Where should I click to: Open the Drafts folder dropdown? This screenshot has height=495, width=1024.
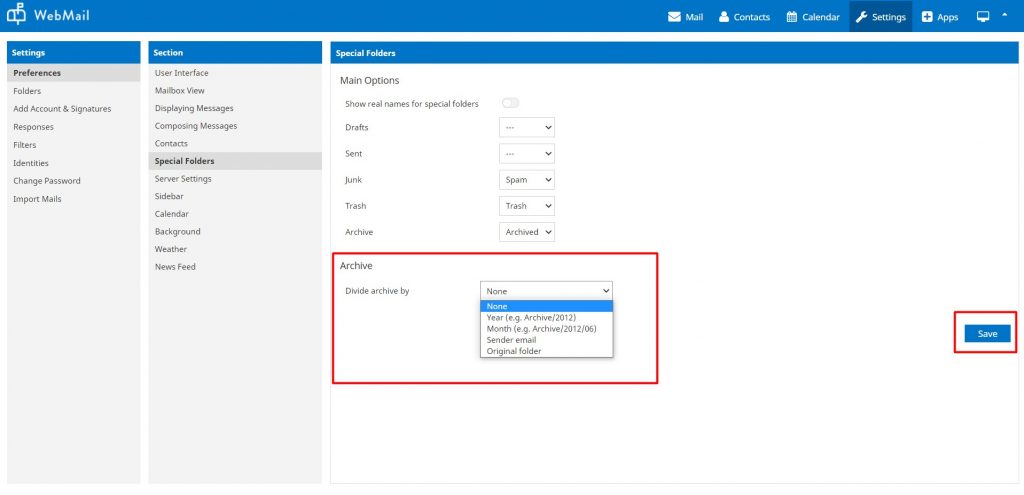526,128
